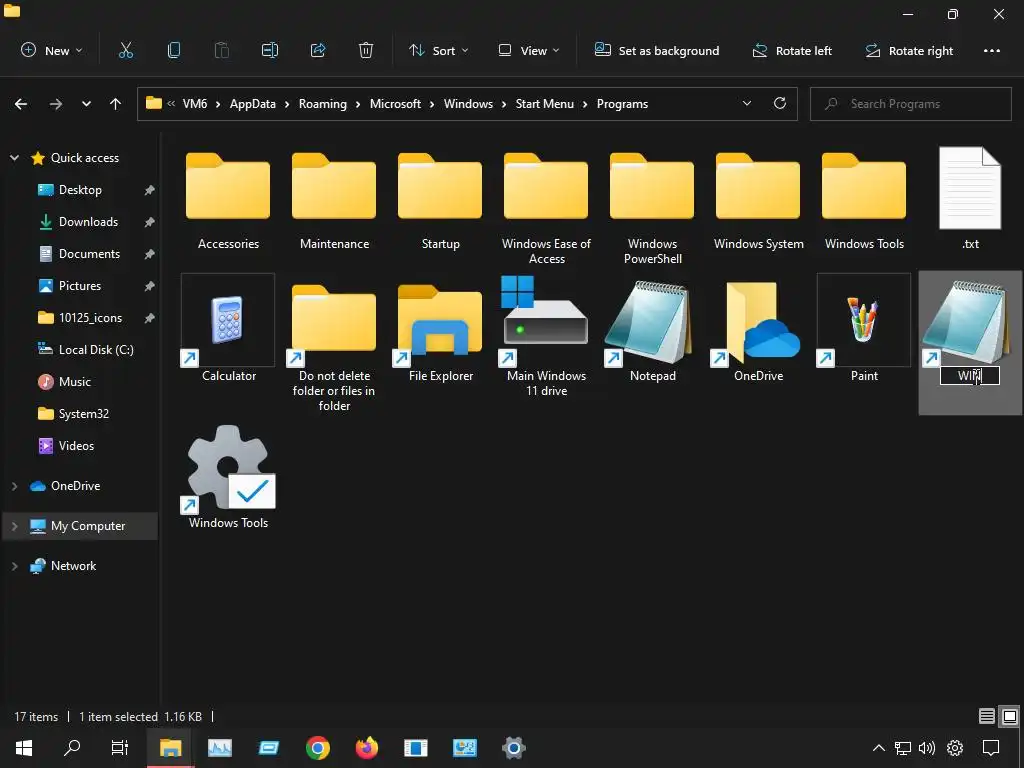Select the Windows Tools gear shortcut

point(228,477)
